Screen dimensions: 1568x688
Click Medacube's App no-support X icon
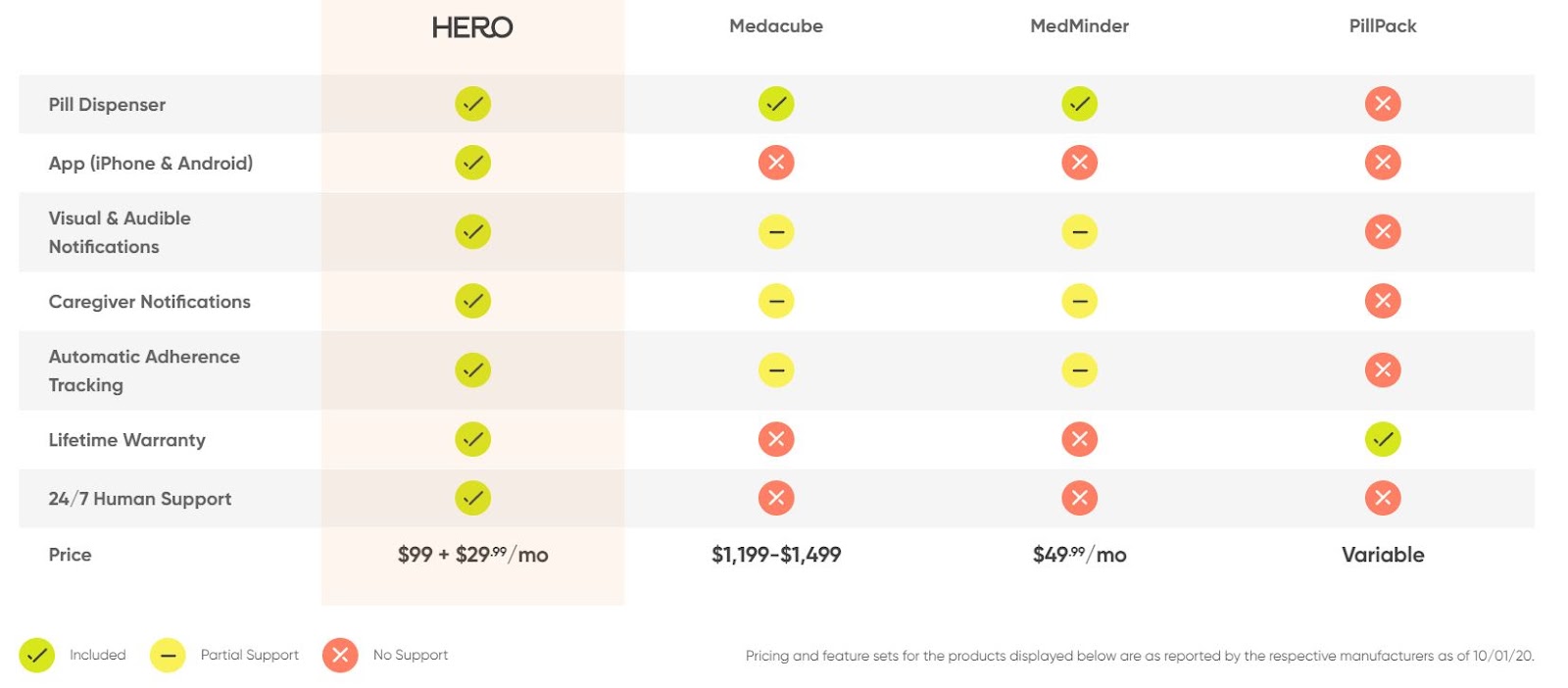tap(776, 163)
